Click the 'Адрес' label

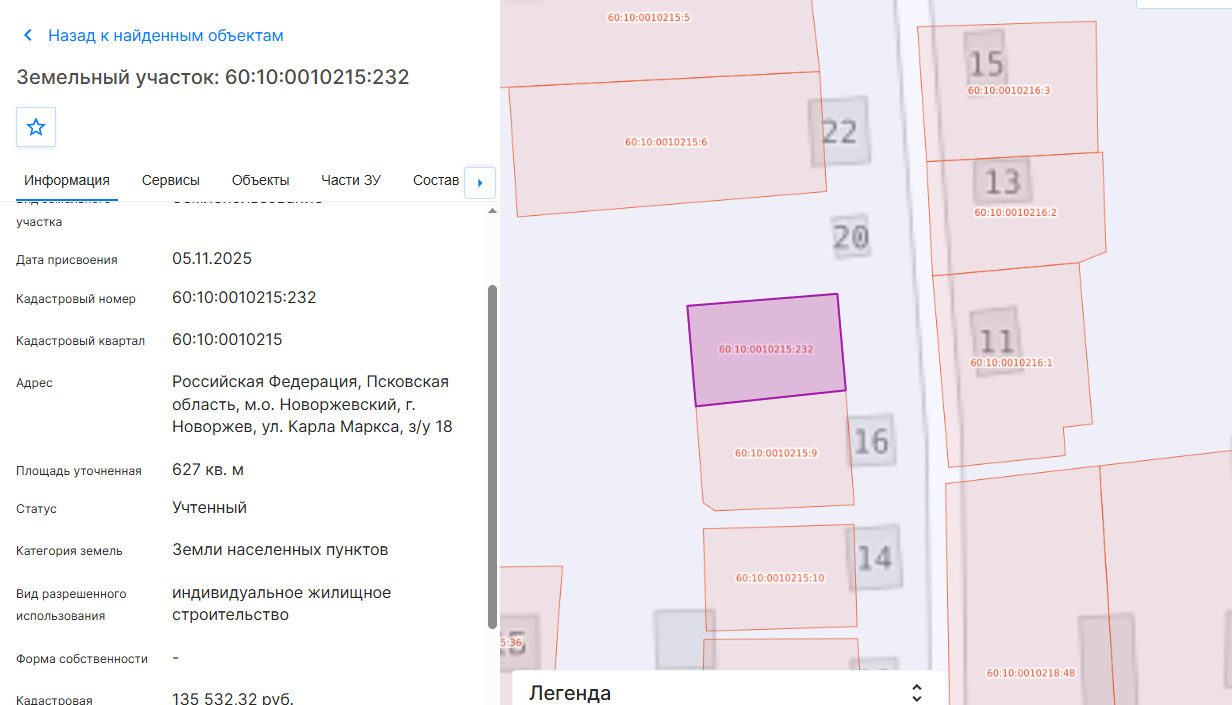(35, 383)
